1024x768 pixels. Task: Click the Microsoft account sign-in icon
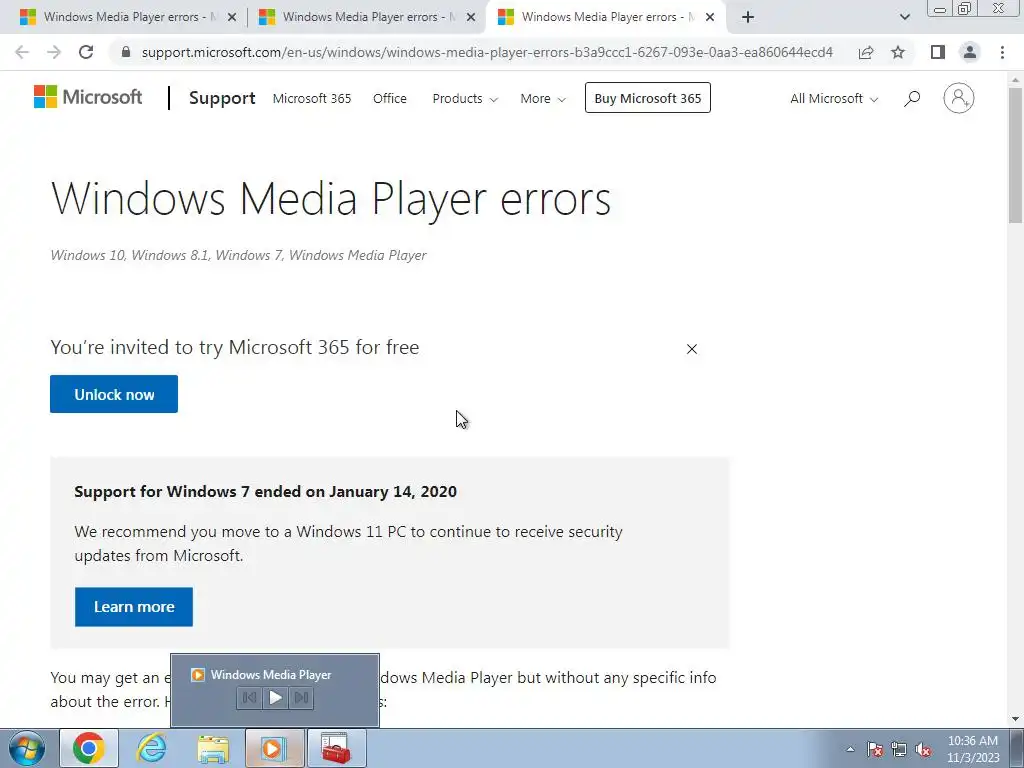point(959,98)
